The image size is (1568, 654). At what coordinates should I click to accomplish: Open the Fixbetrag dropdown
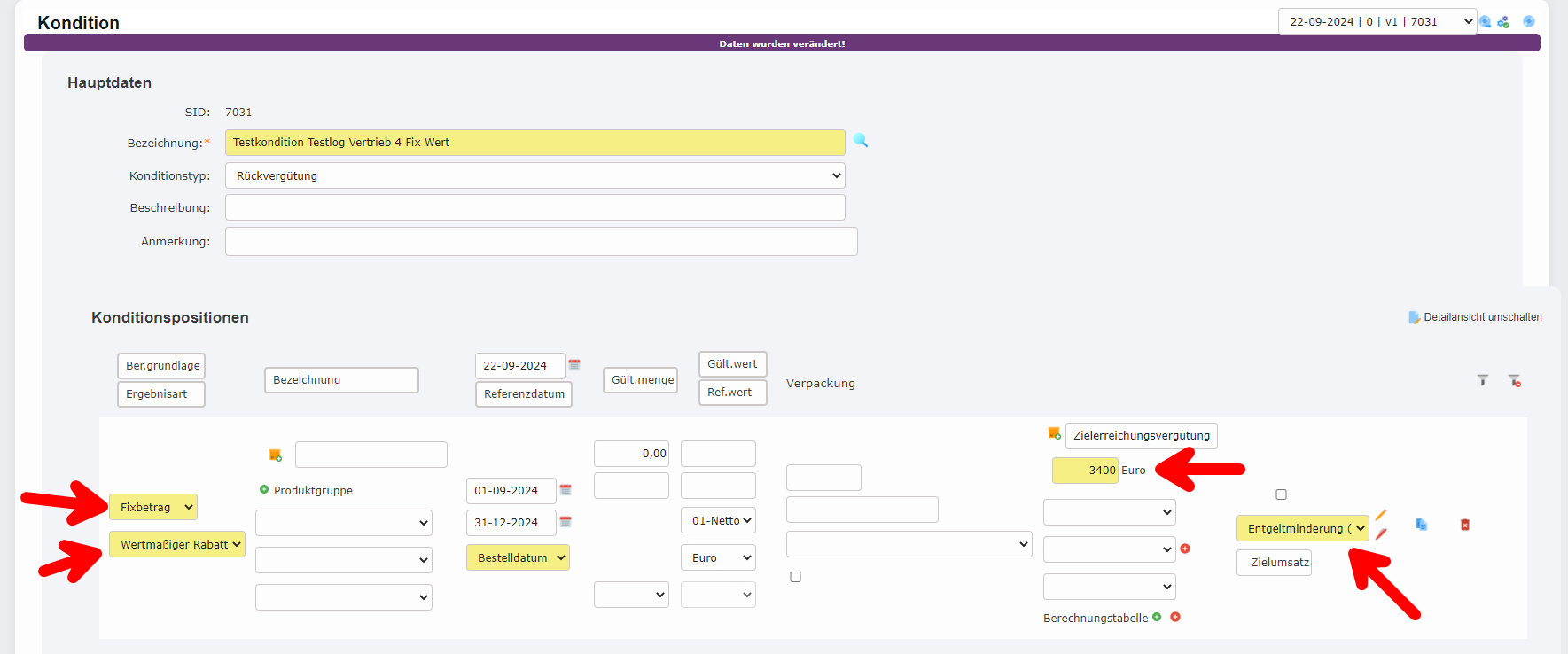tap(152, 507)
